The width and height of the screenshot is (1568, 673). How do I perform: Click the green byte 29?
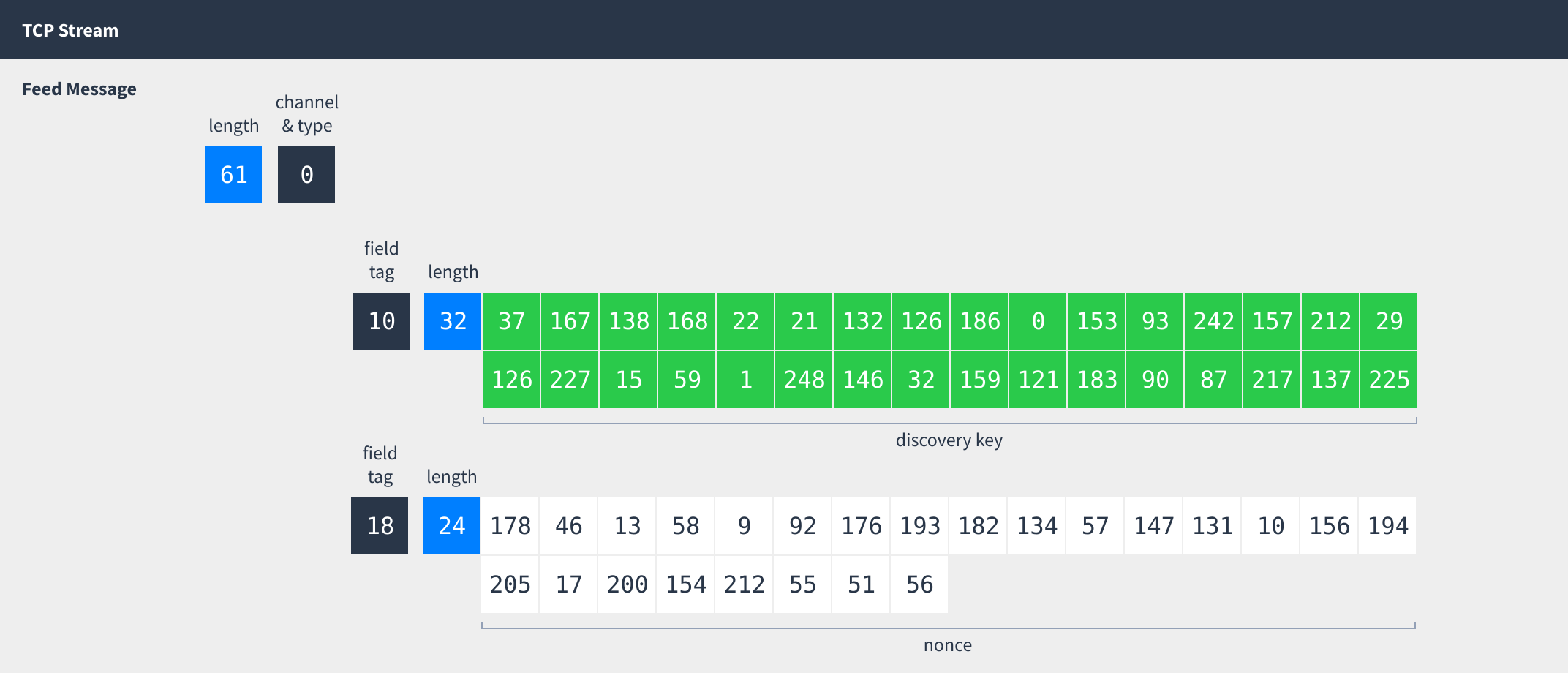(x=1389, y=321)
